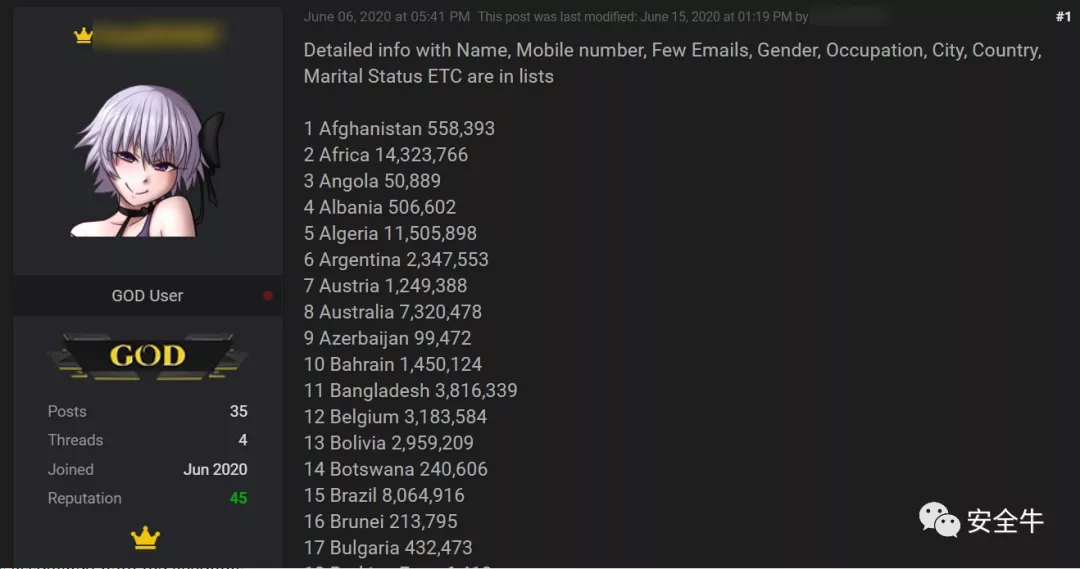Click the post date June 06, 2020
Viewport: 1080px width, 569px height.
point(347,17)
